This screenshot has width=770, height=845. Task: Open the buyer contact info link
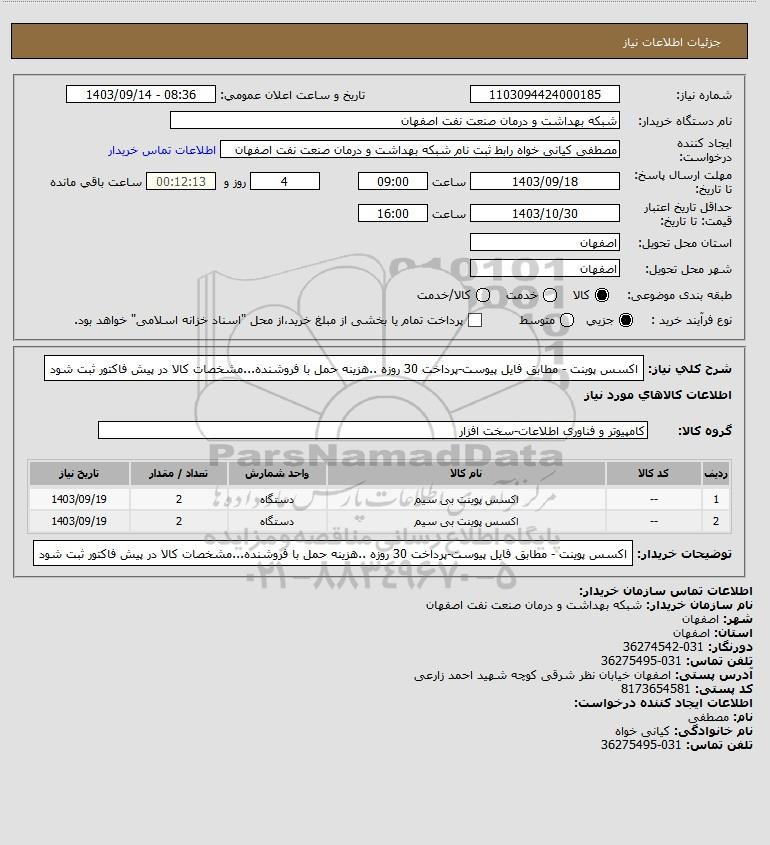(x=162, y=150)
